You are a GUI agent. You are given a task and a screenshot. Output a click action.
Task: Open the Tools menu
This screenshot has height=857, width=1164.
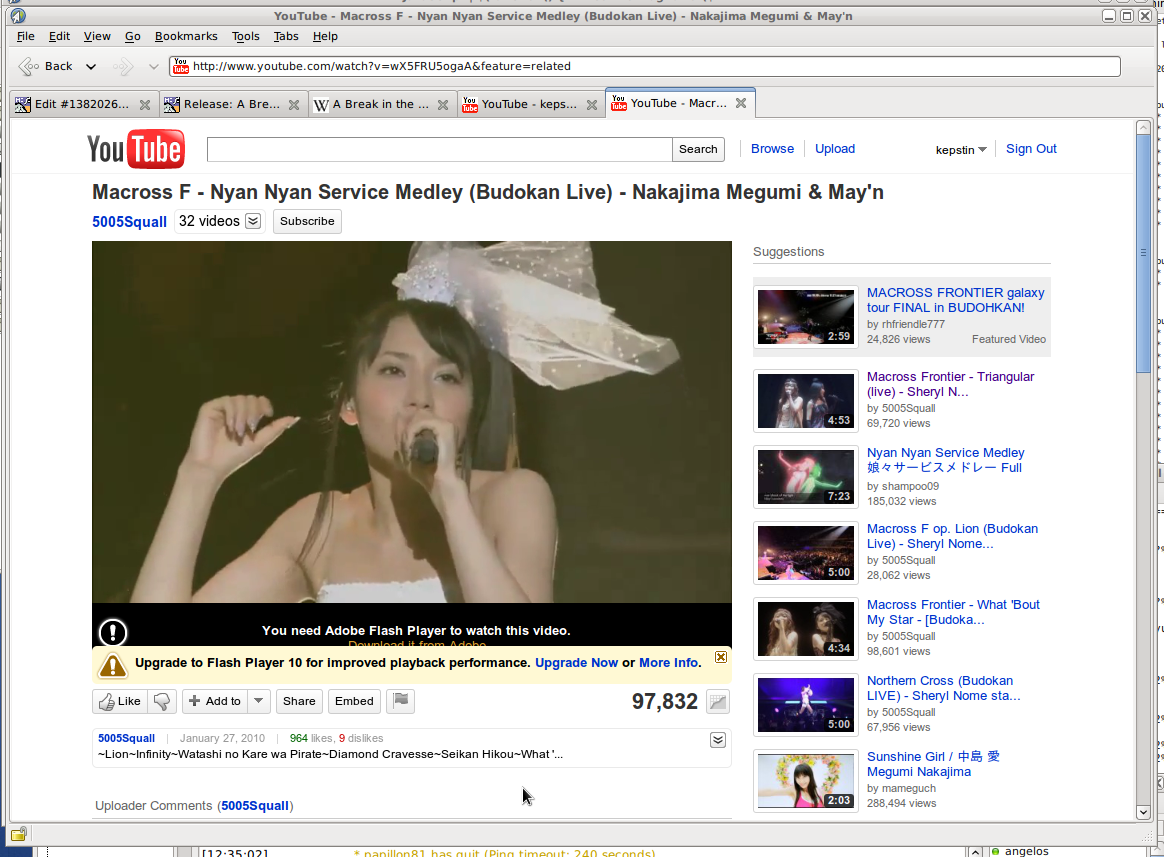coord(246,36)
